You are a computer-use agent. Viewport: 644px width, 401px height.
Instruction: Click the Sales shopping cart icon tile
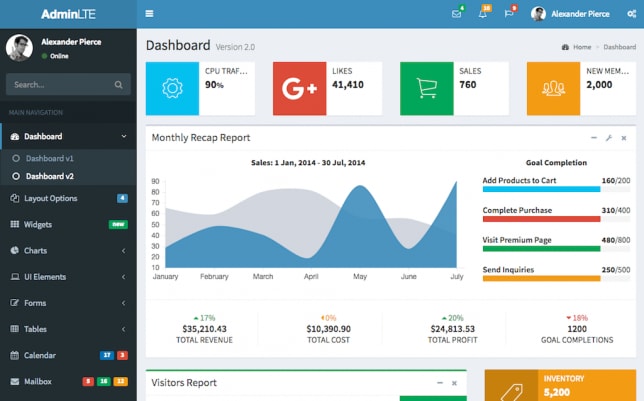[427, 88]
